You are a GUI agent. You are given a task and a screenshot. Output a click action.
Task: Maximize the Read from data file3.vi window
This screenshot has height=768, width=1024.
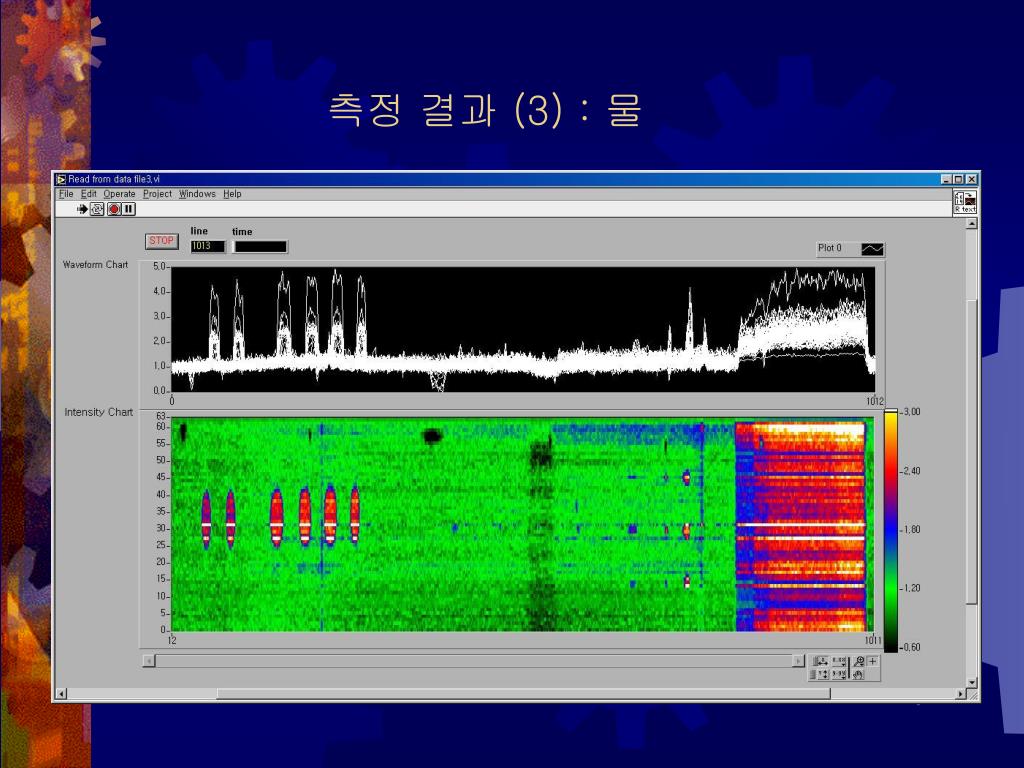point(958,179)
